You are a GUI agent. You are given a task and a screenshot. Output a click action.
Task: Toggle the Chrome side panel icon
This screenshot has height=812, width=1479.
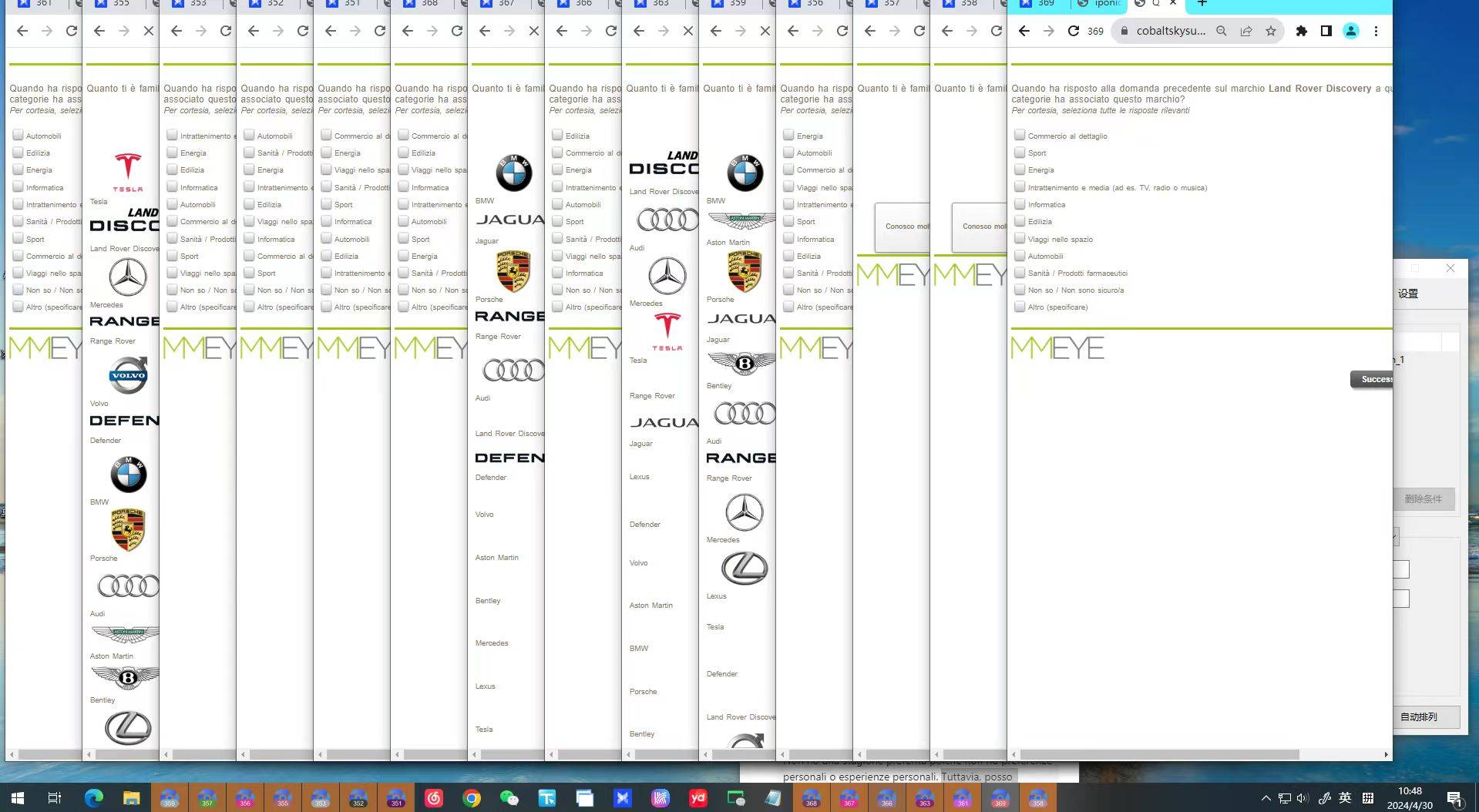point(1326,31)
